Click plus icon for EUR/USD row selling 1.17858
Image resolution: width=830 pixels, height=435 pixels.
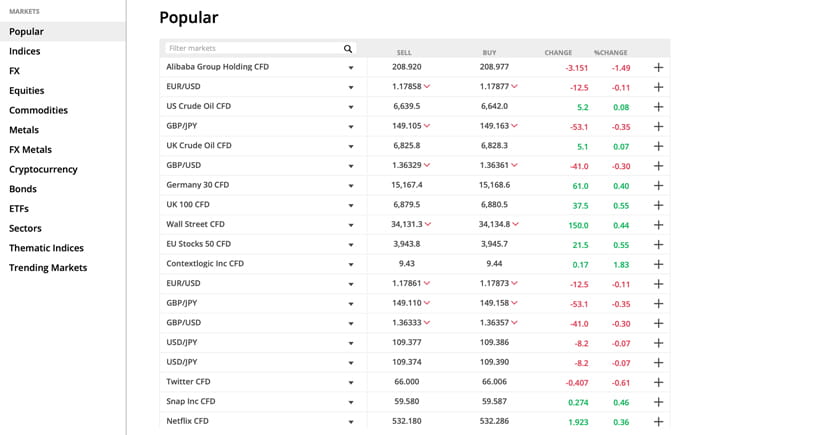click(658, 87)
